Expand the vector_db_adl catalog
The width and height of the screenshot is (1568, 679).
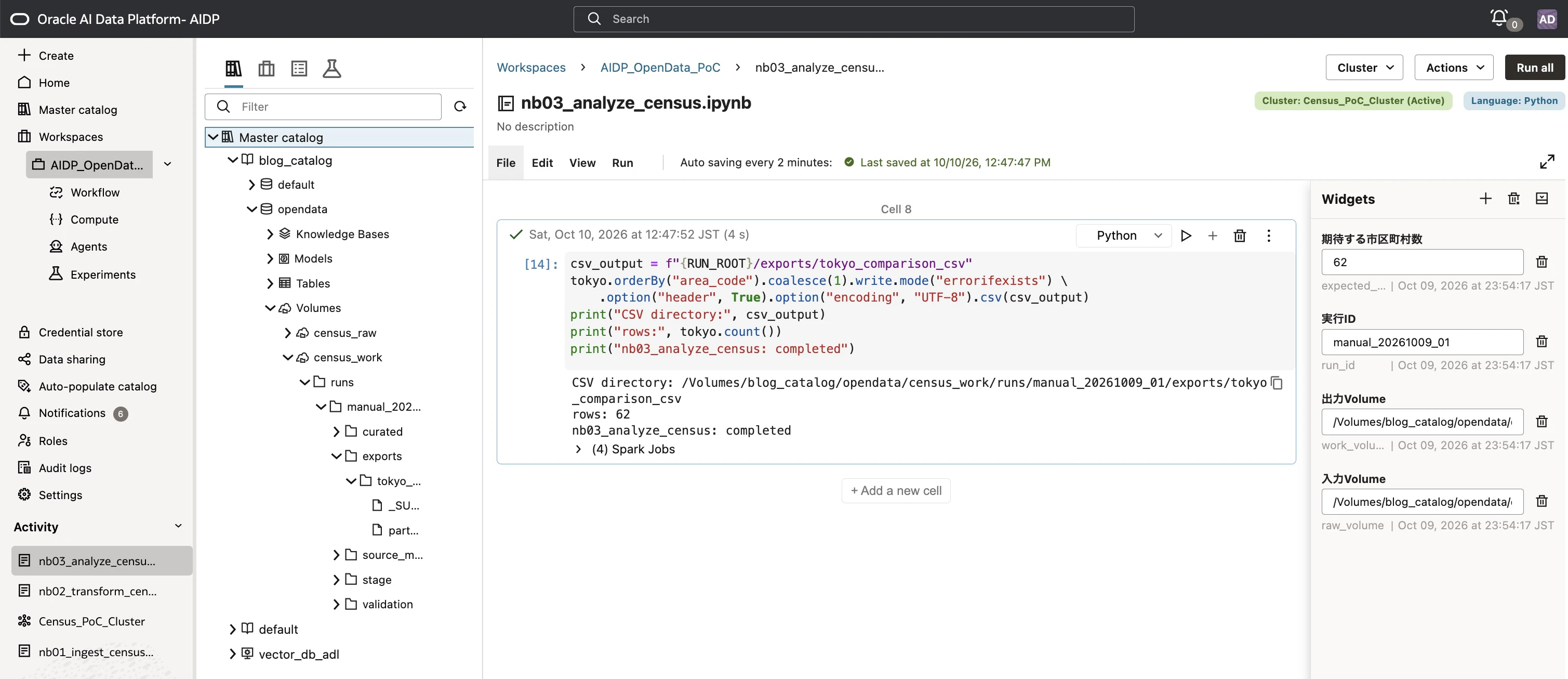pyautogui.click(x=233, y=654)
